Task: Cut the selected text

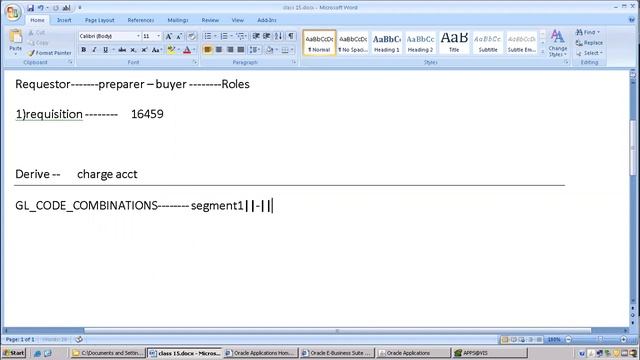Action: point(37,33)
